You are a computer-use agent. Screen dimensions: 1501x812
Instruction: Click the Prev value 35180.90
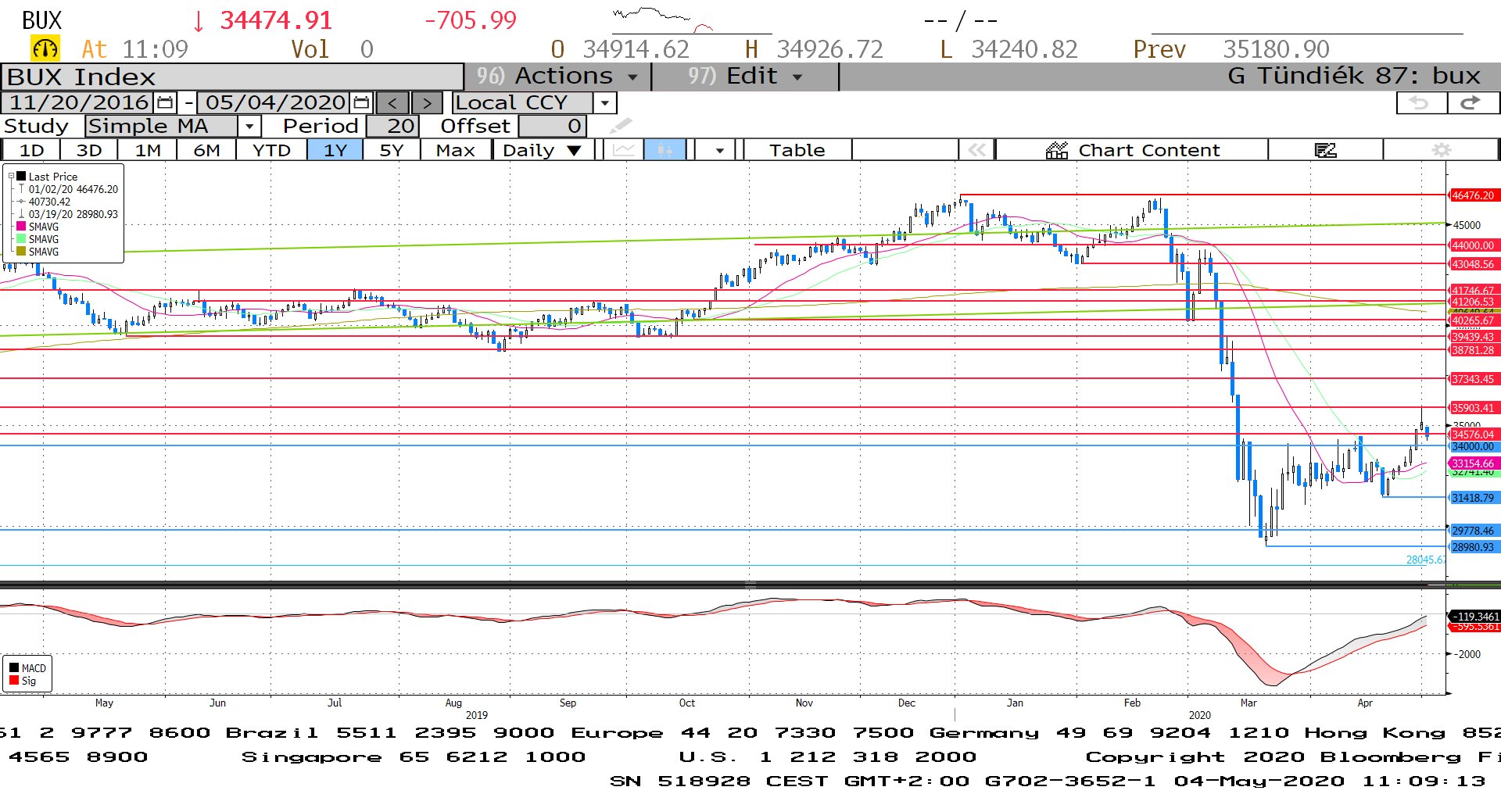(1276, 49)
